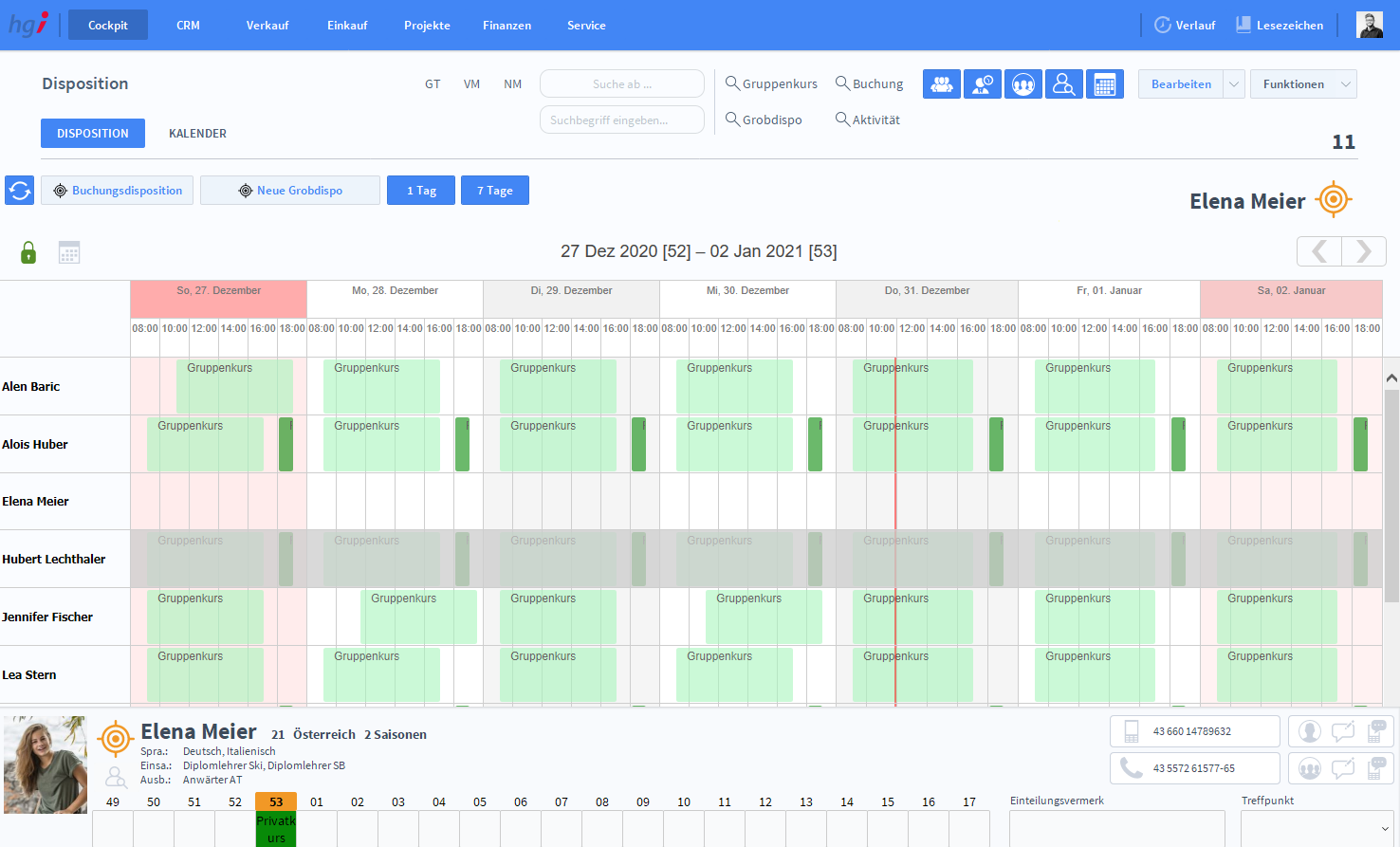Click the Neue Grobdispo button
1400x847 pixels.
(x=290, y=191)
